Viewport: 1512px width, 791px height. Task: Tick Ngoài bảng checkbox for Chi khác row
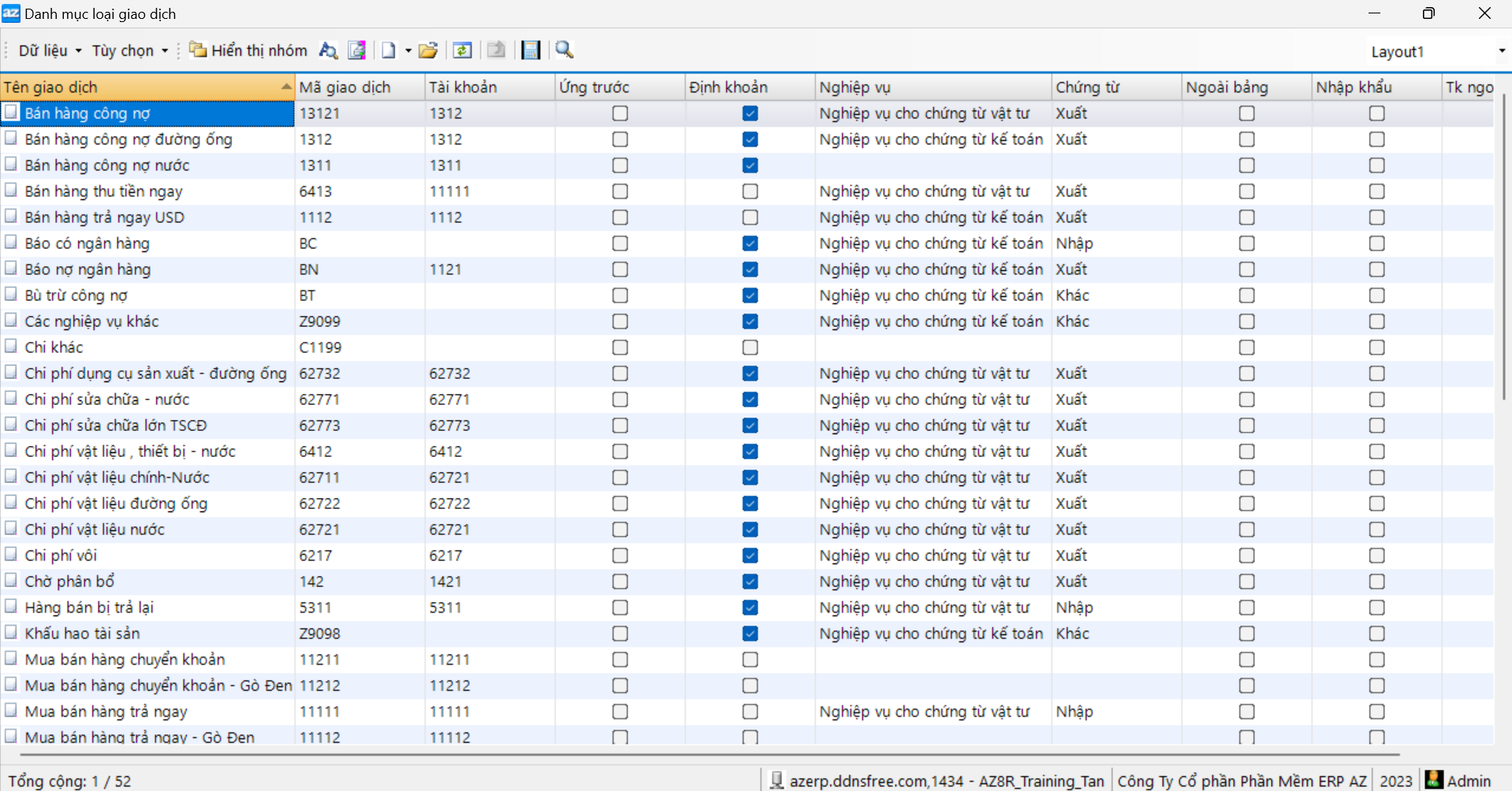[1246, 347]
